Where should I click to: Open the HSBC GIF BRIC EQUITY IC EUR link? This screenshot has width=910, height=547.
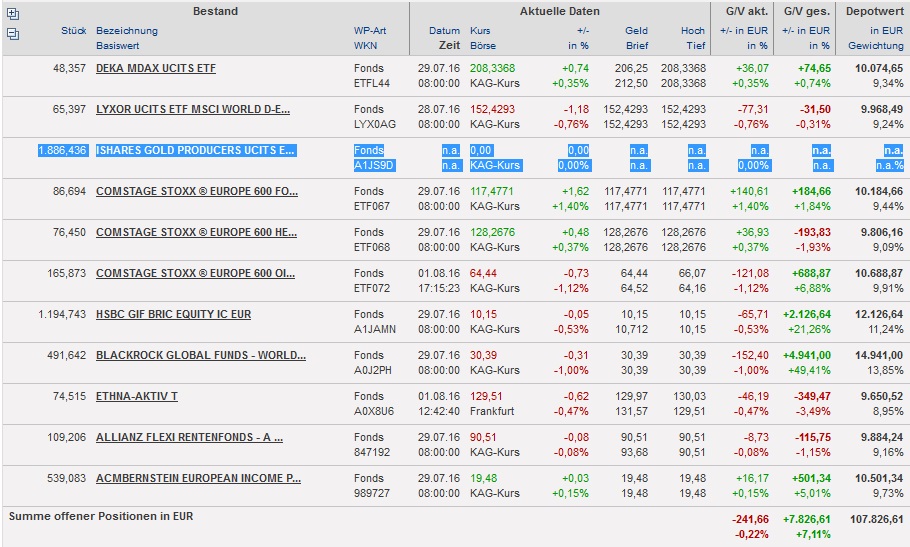173,314
